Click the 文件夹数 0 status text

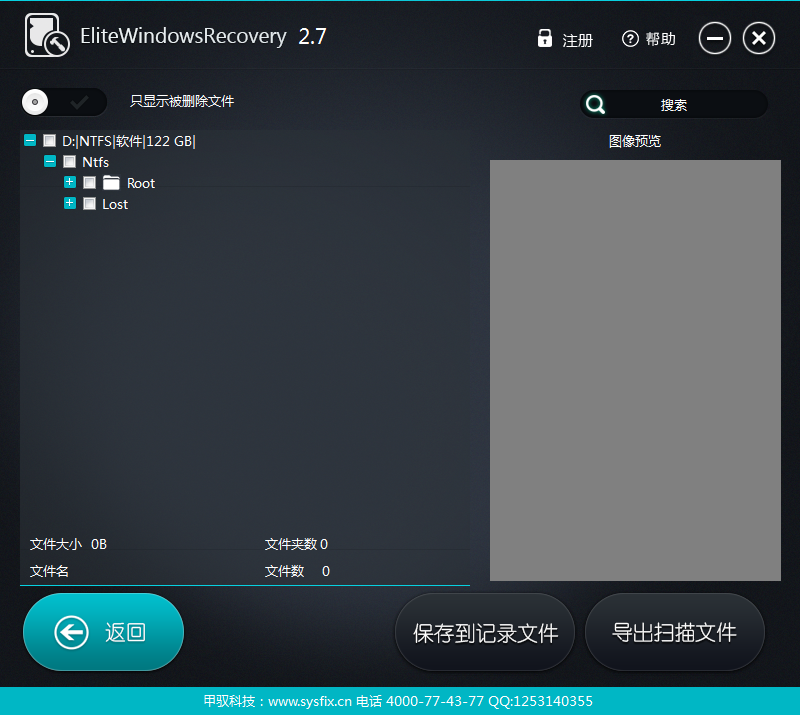(x=296, y=544)
